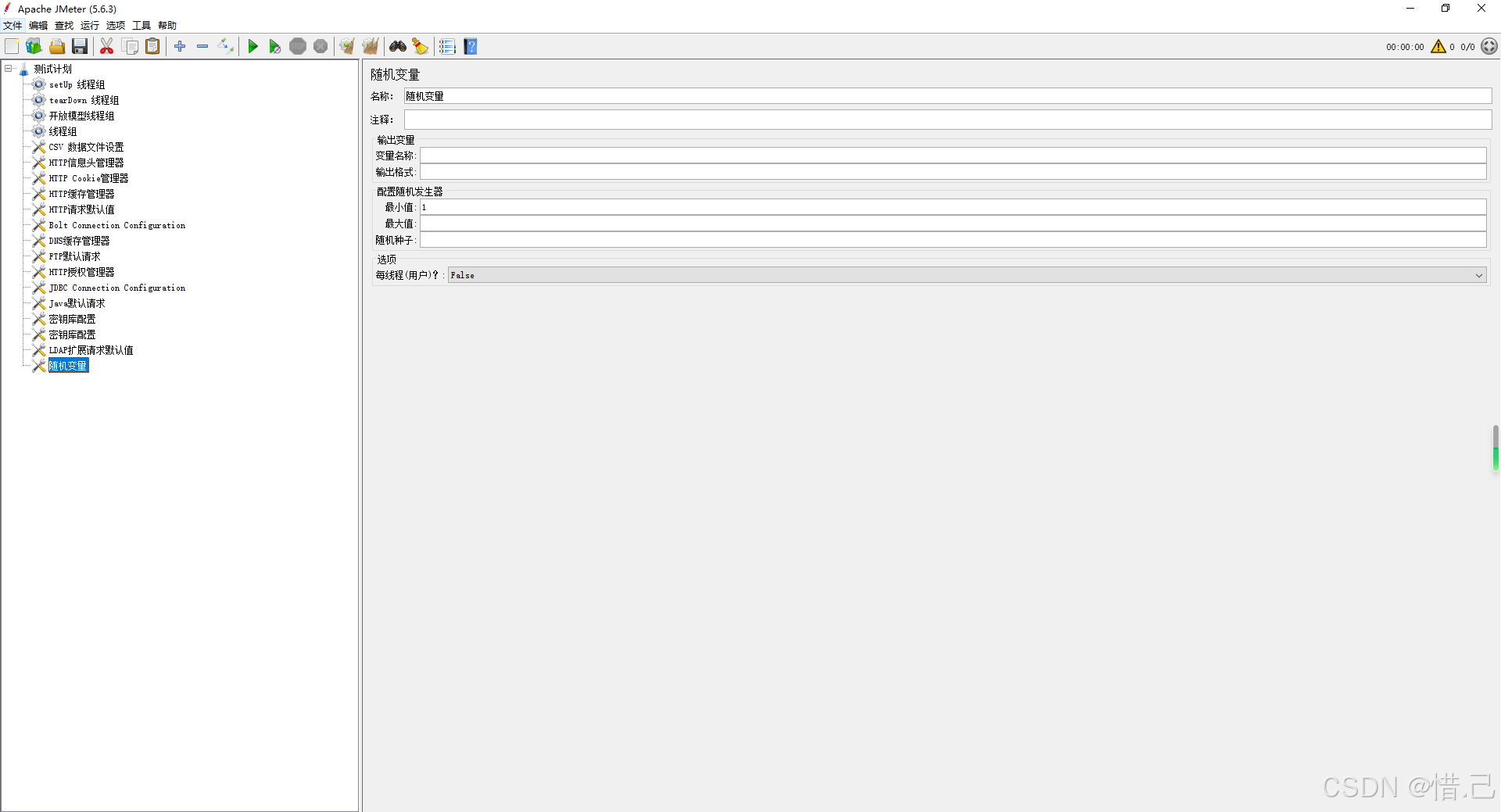Select the LDAP扩展请求默认值 node

click(91, 350)
